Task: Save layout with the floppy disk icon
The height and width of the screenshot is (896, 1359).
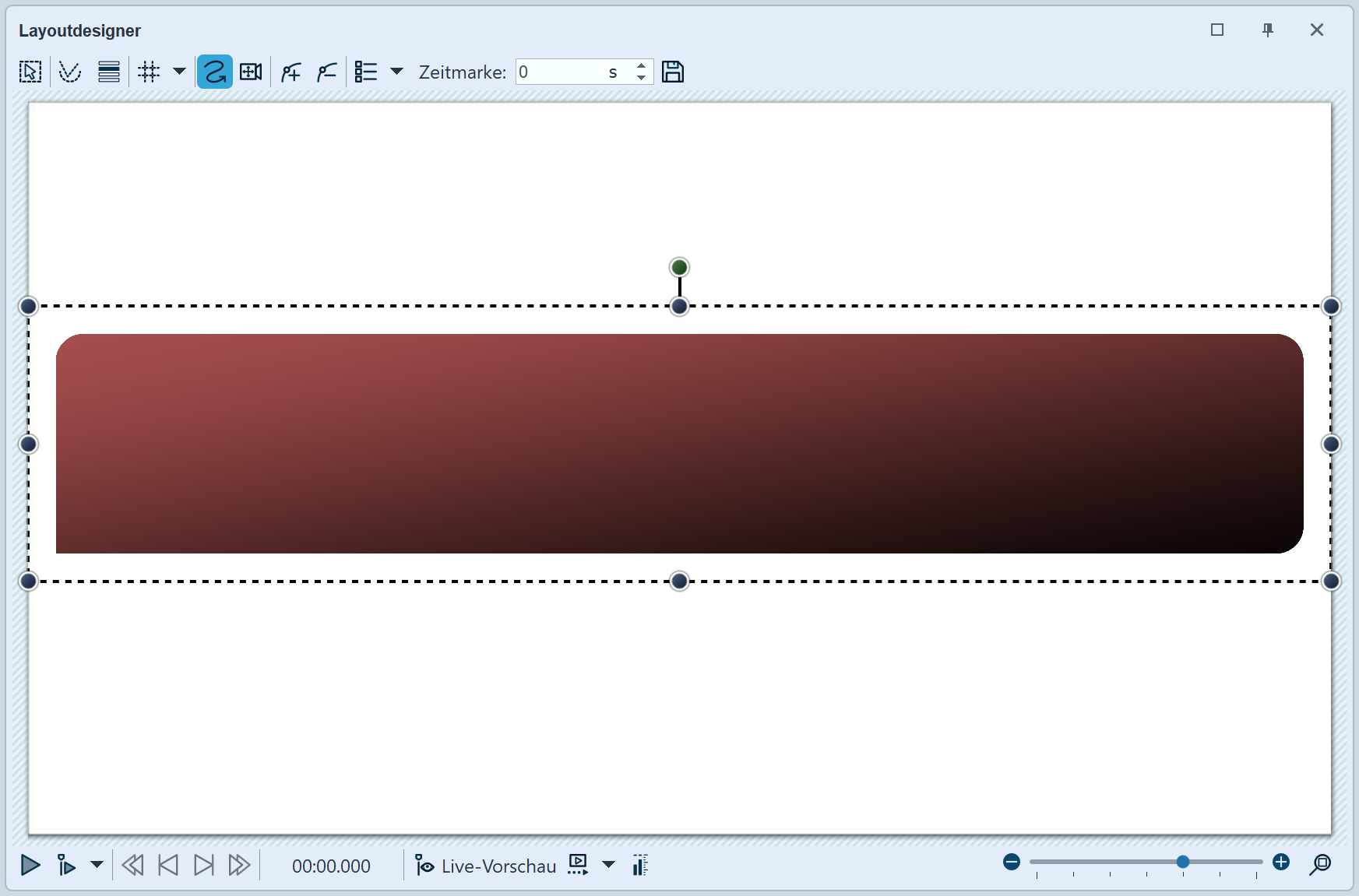Action: click(673, 72)
